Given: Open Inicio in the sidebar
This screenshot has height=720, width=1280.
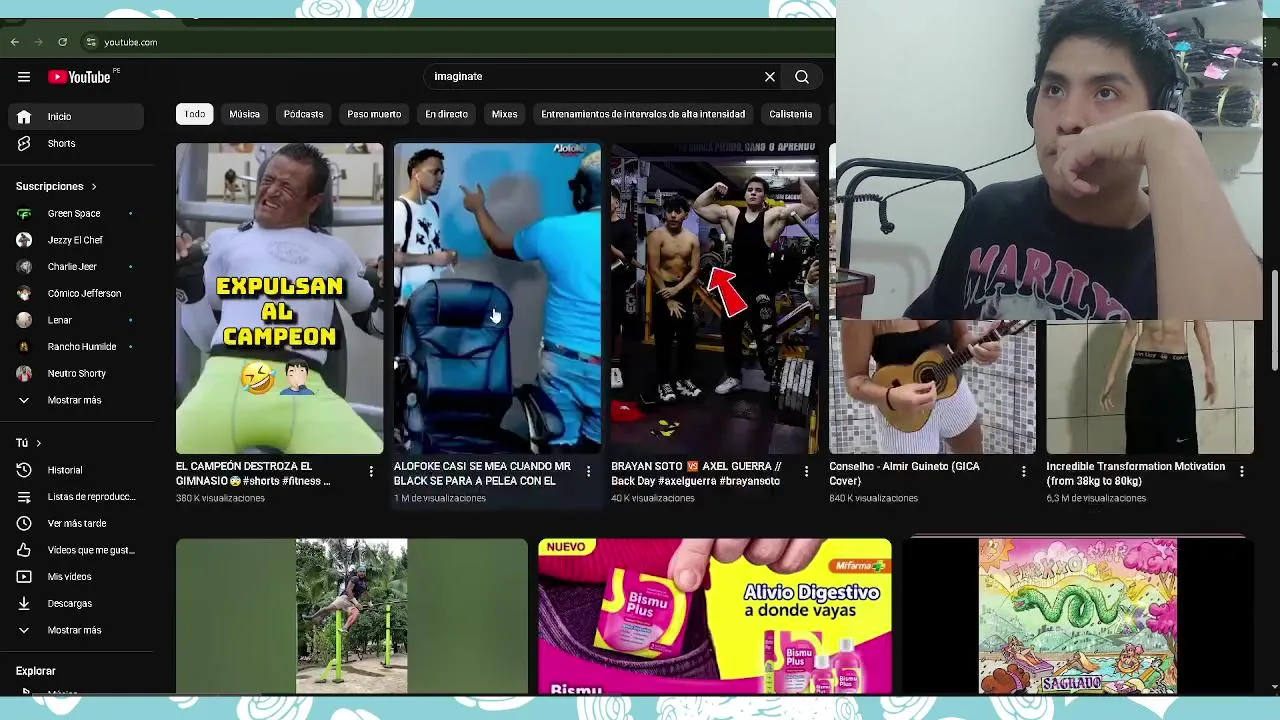Looking at the screenshot, I should [x=76, y=117].
